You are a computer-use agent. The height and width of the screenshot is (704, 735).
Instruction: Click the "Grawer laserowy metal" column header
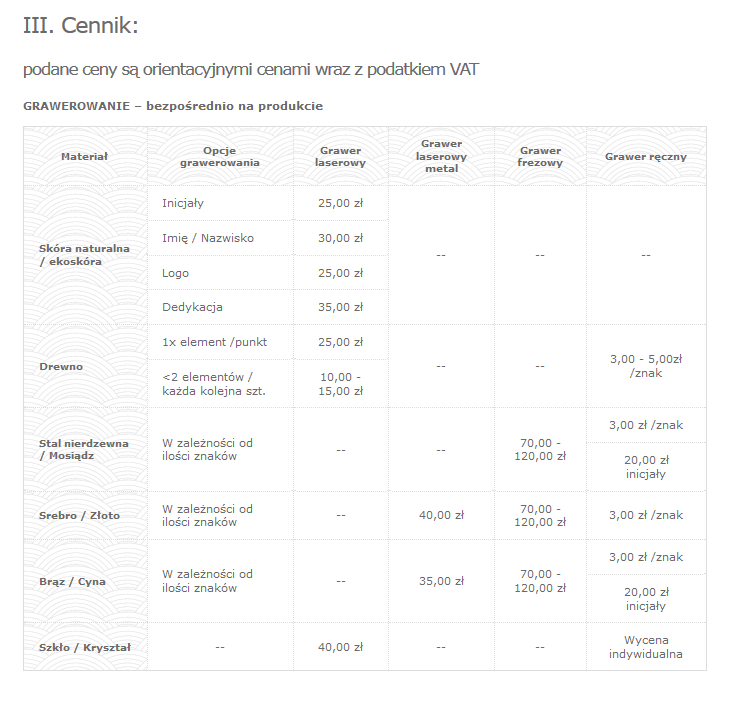point(441,156)
